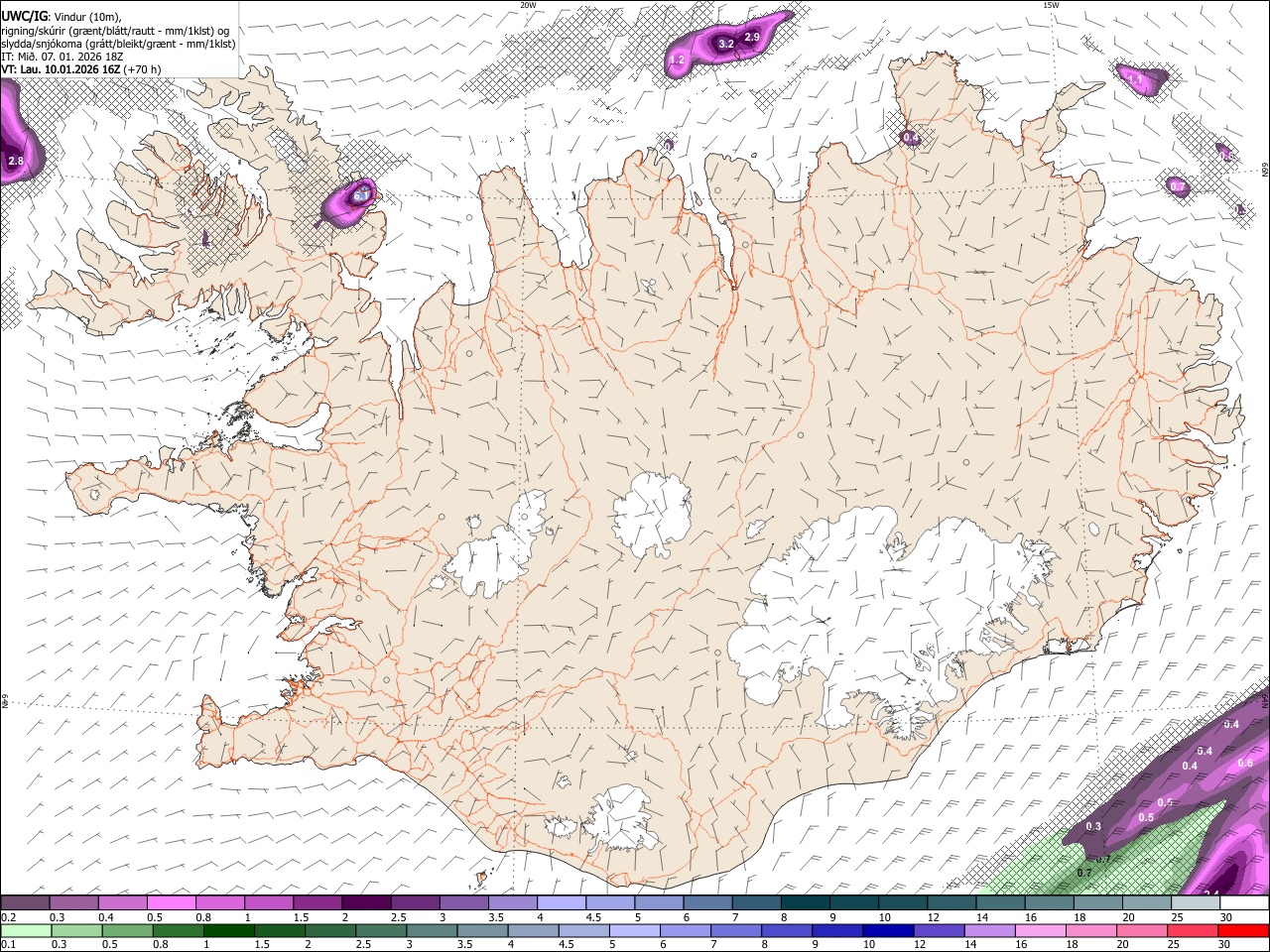Pick the darkest green 1–1.5 swatch in the lower legend

pos(229,930)
